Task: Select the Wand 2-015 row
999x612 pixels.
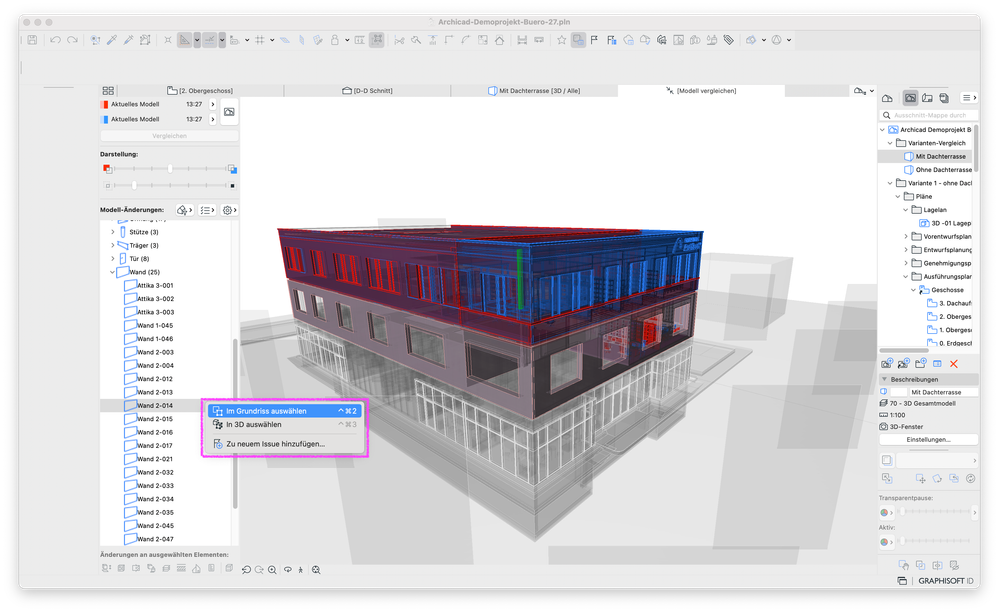Action: coord(166,418)
